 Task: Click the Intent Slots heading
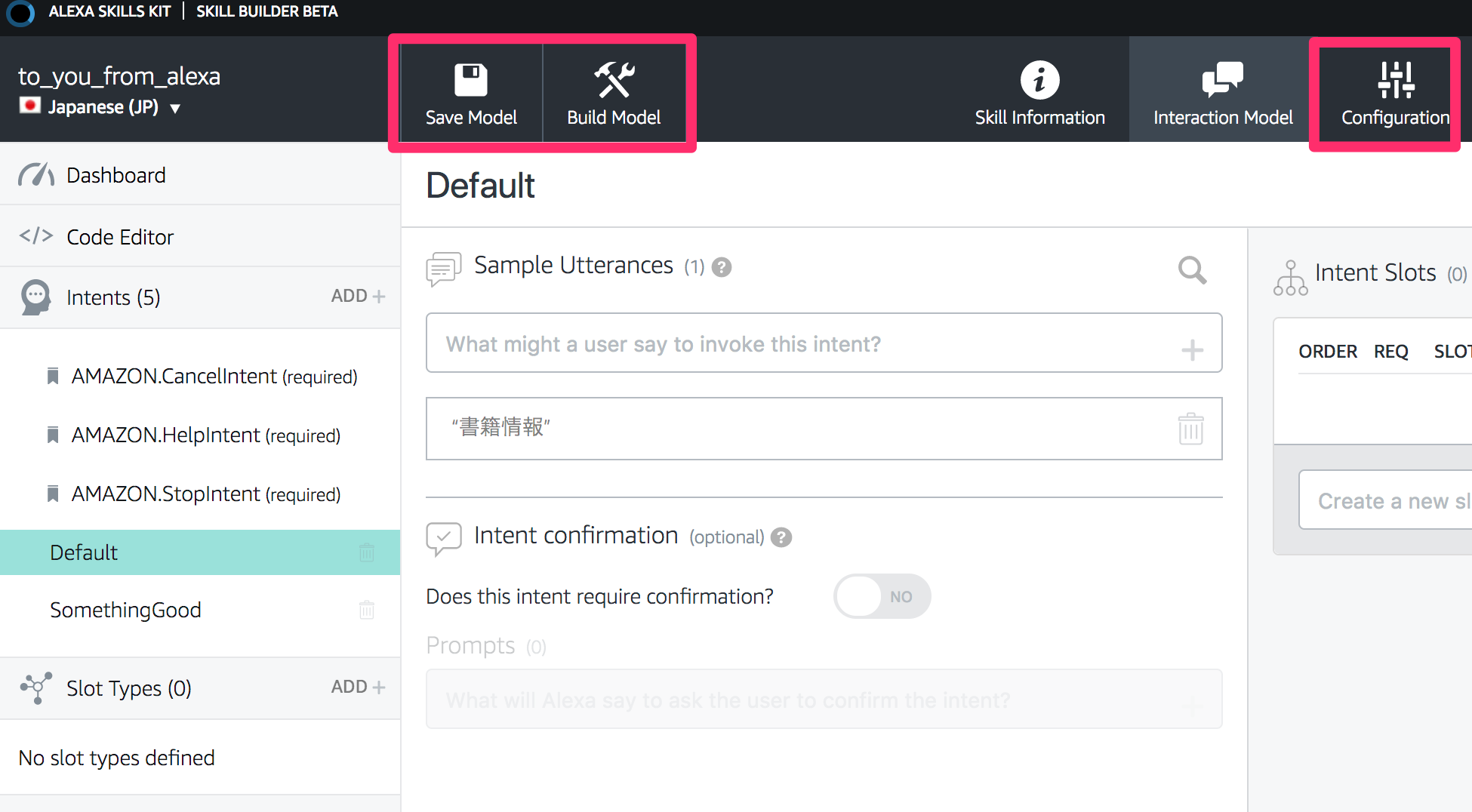(1375, 272)
